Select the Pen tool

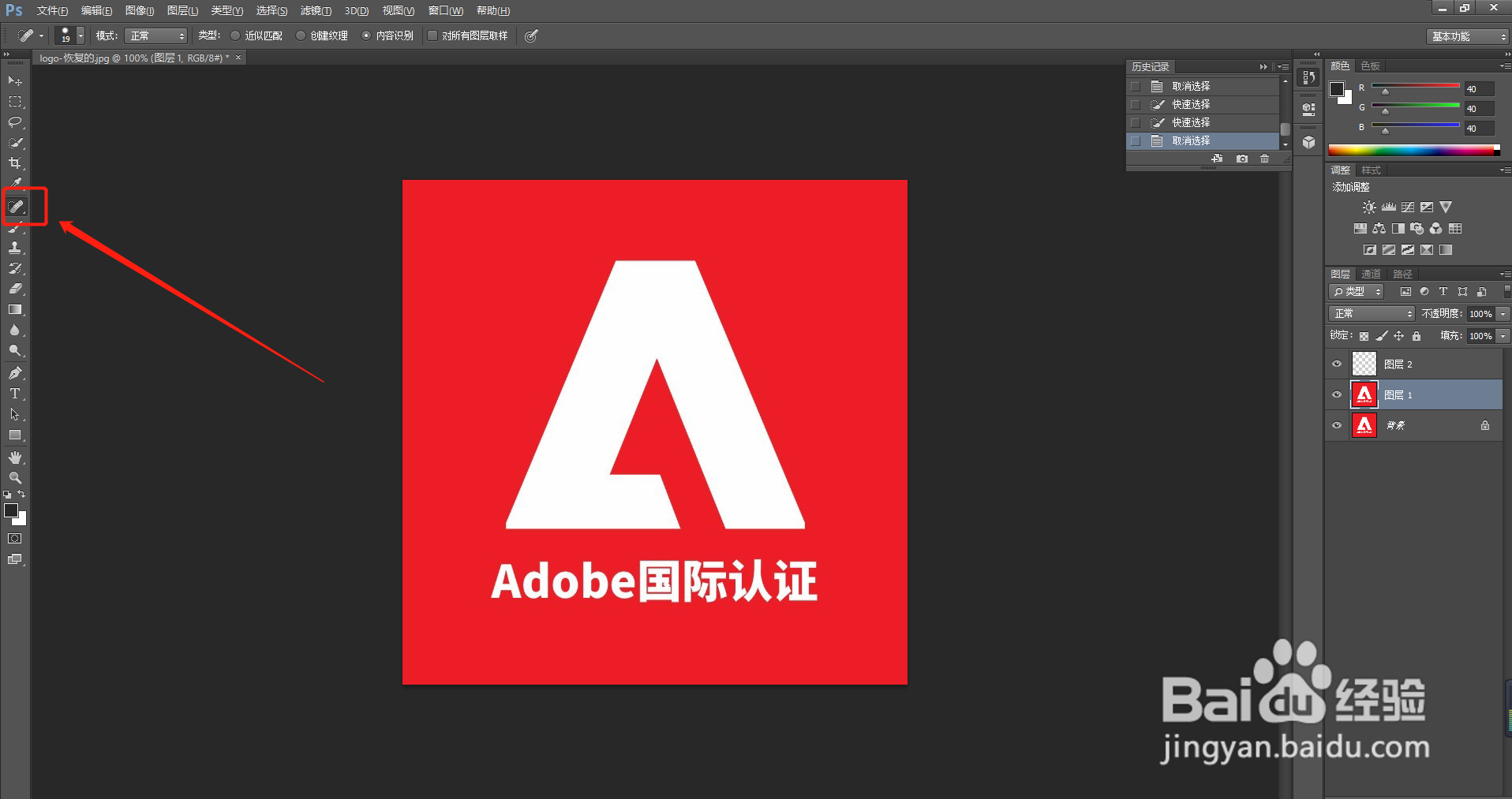click(x=15, y=373)
